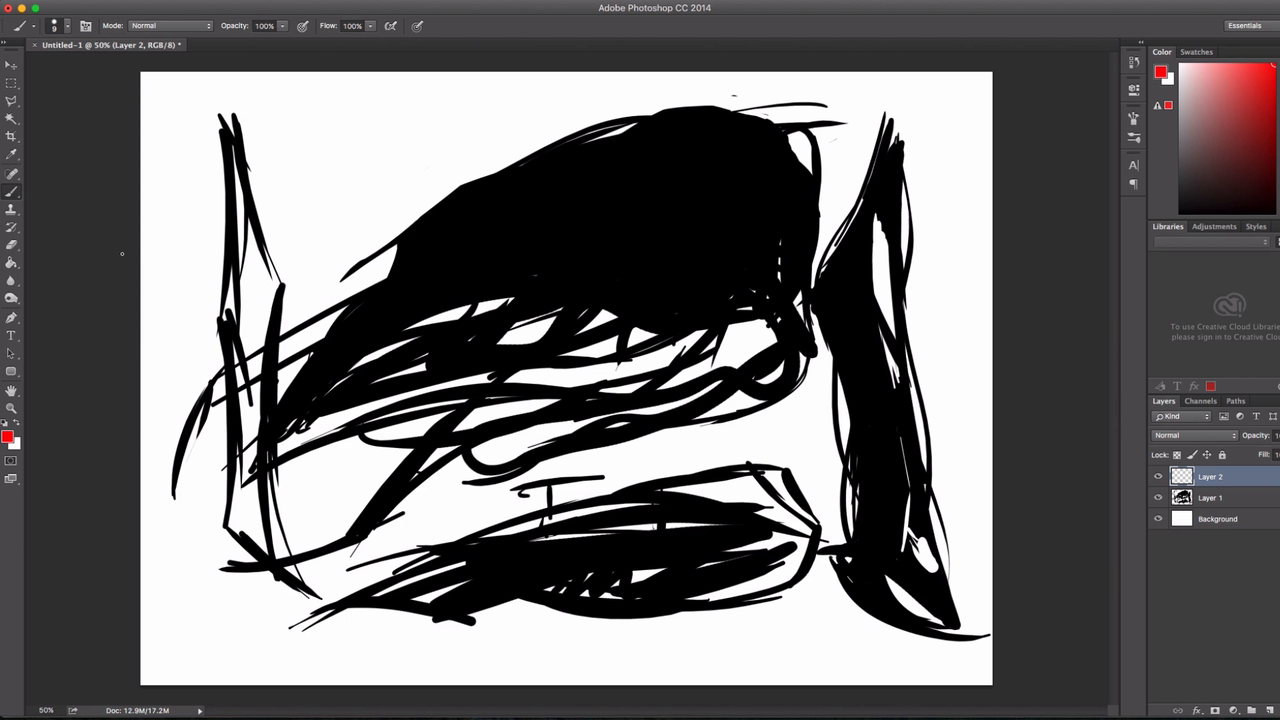Select the Blur tool
The height and width of the screenshot is (720, 1280).
[x=11, y=281]
